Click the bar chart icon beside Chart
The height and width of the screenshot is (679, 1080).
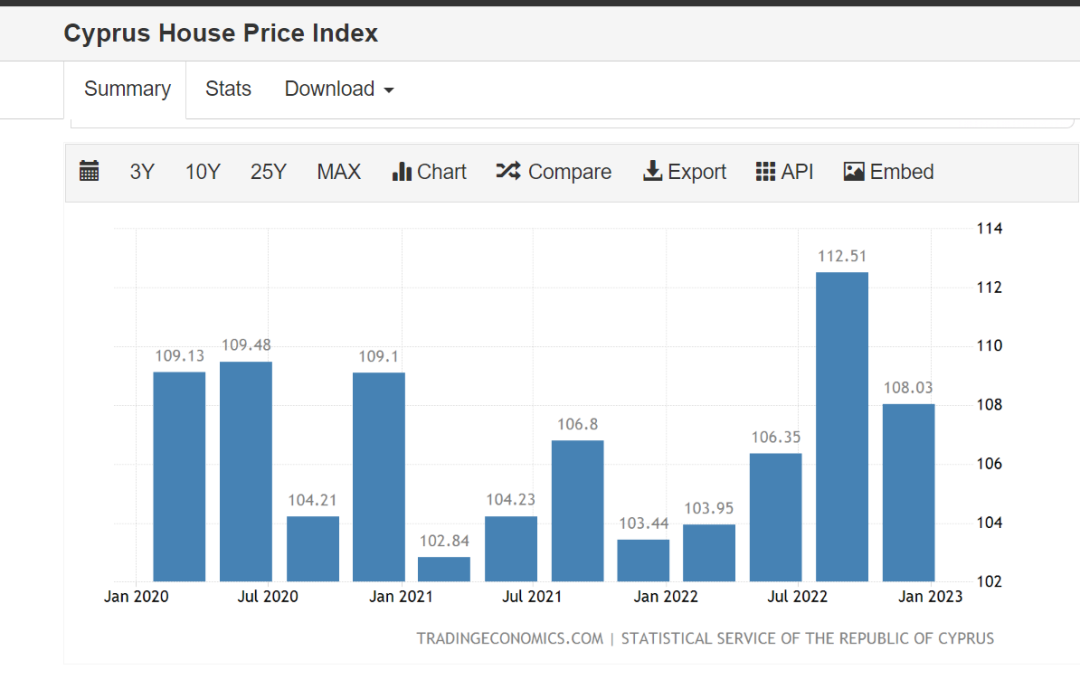tap(402, 172)
